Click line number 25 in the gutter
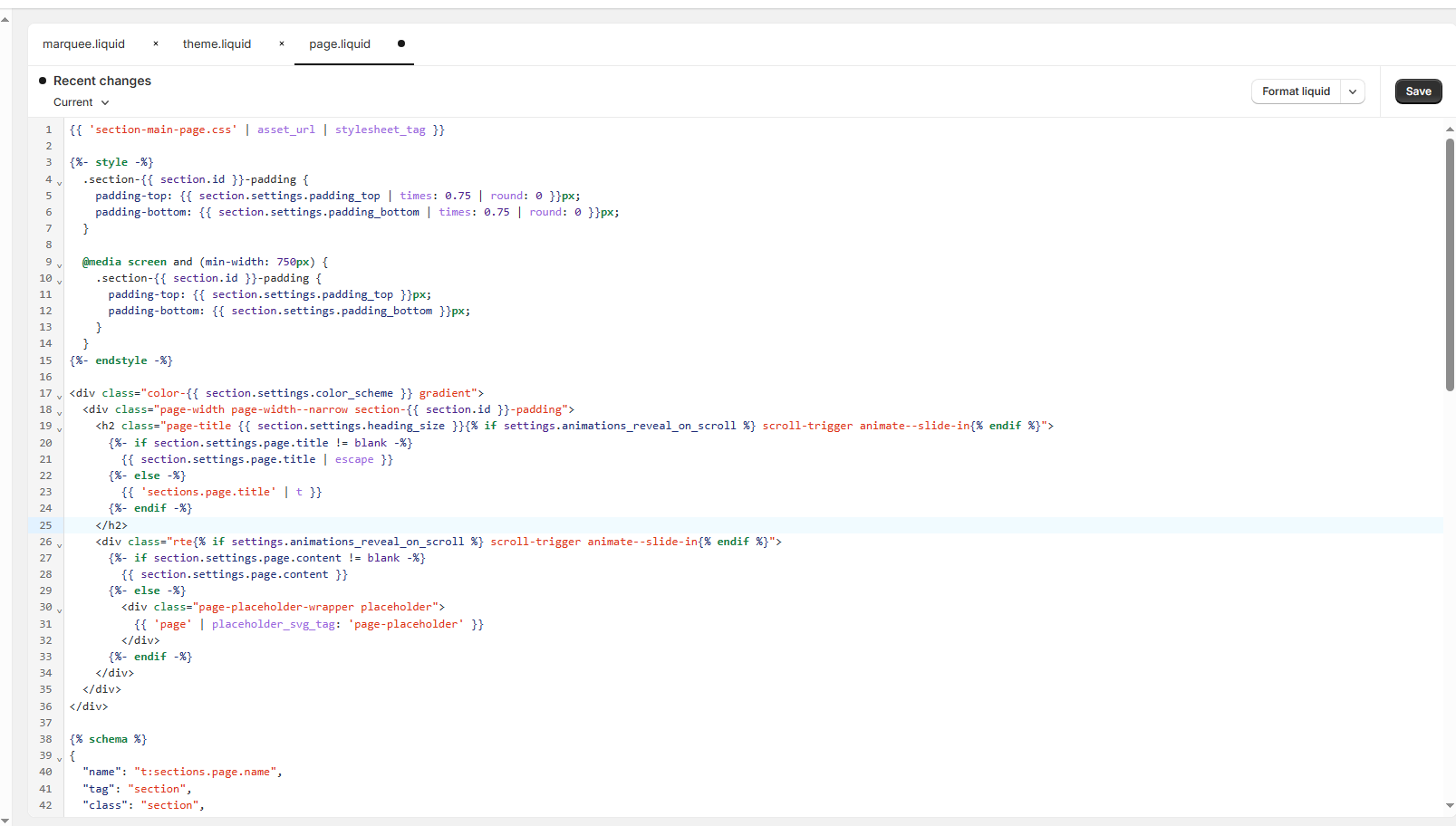The width and height of the screenshot is (1456, 826). pos(45,525)
